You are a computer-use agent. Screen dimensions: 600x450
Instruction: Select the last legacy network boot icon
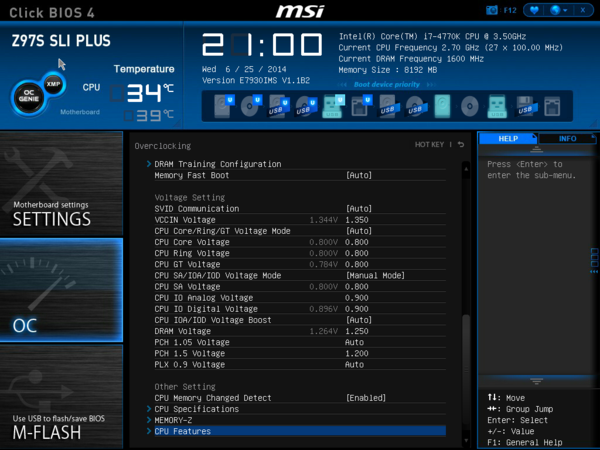click(x=552, y=106)
